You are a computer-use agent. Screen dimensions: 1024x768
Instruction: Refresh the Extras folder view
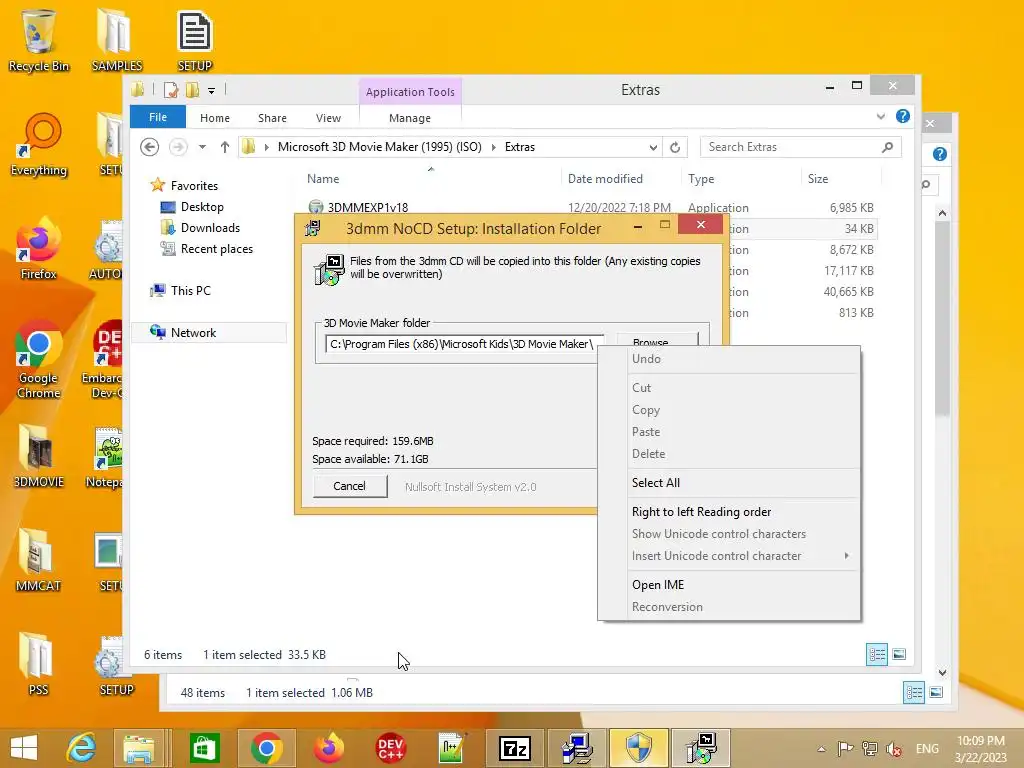click(x=675, y=148)
